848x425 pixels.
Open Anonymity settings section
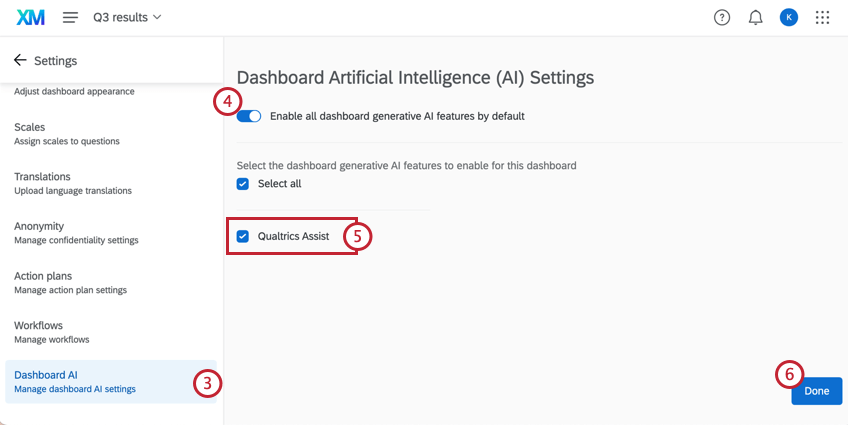coord(111,233)
